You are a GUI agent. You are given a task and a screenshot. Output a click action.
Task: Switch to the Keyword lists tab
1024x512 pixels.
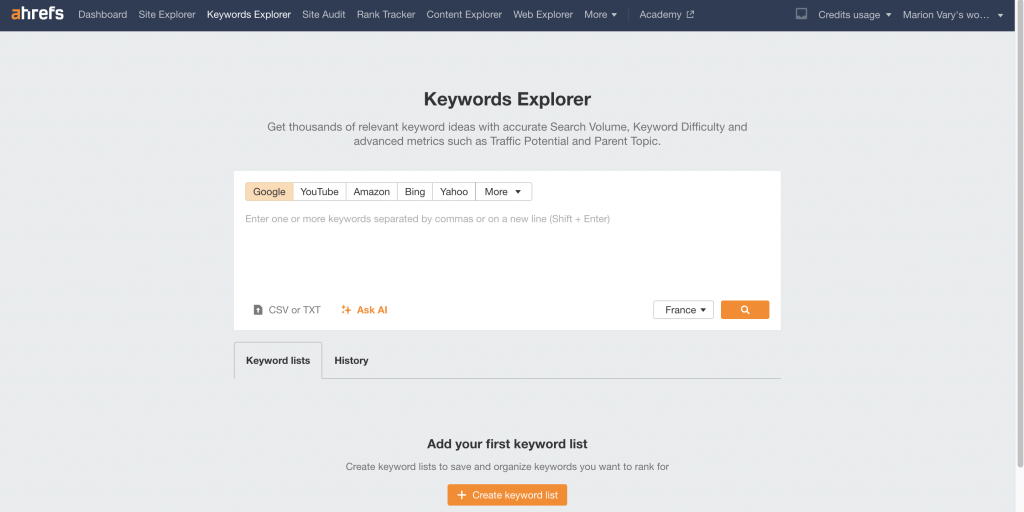(x=278, y=360)
